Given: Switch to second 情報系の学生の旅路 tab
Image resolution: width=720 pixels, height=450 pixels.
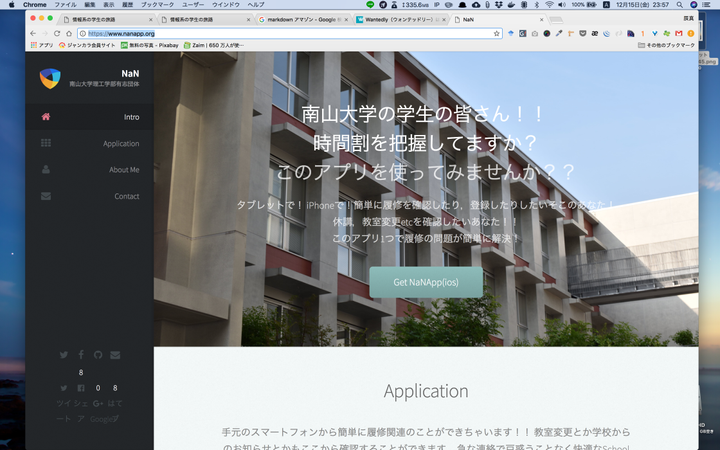Looking at the screenshot, I should [x=206, y=20].
